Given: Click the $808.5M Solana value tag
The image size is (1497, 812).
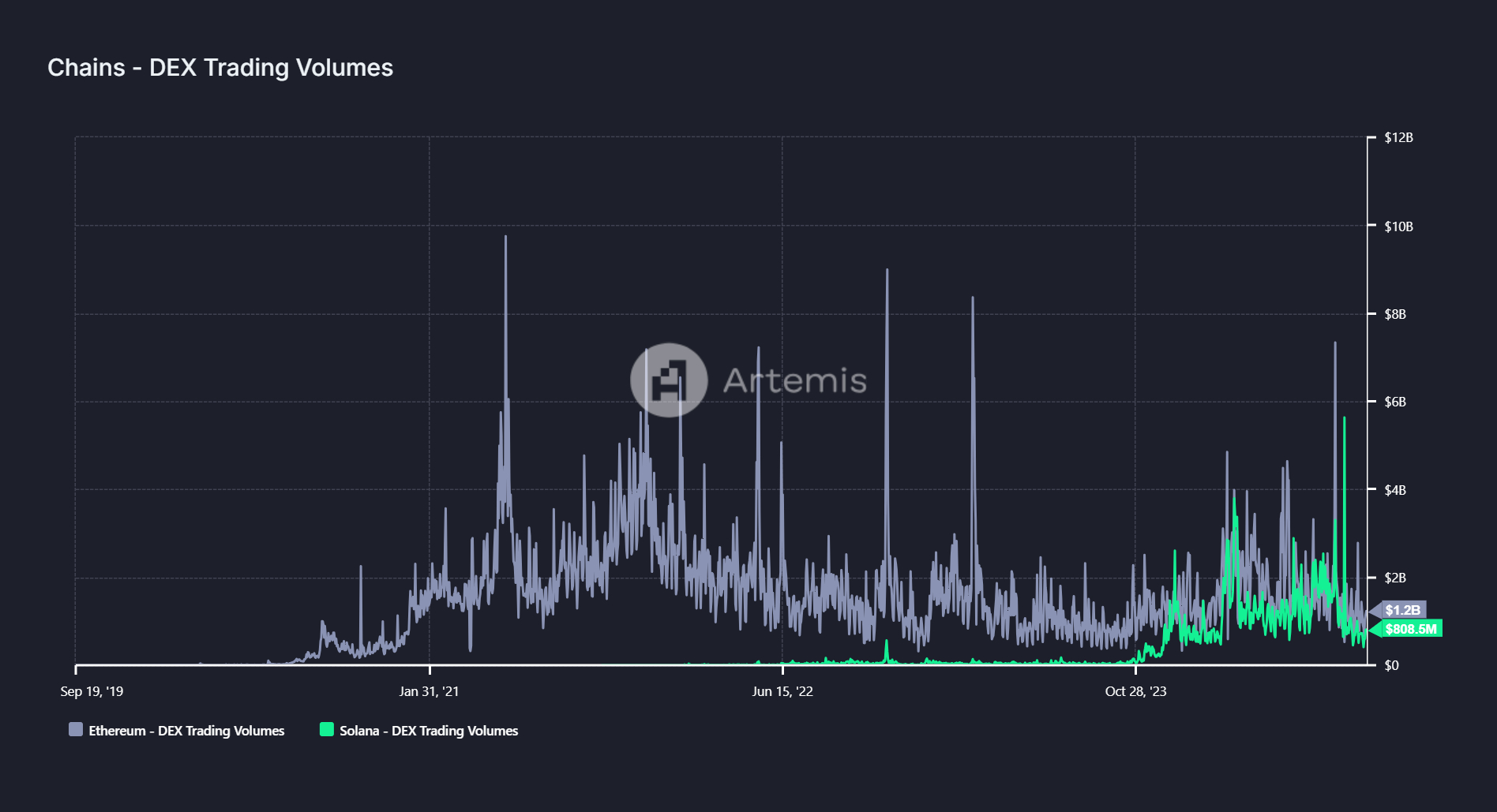Looking at the screenshot, I should pyautogui.click(x=1407, y=629).
